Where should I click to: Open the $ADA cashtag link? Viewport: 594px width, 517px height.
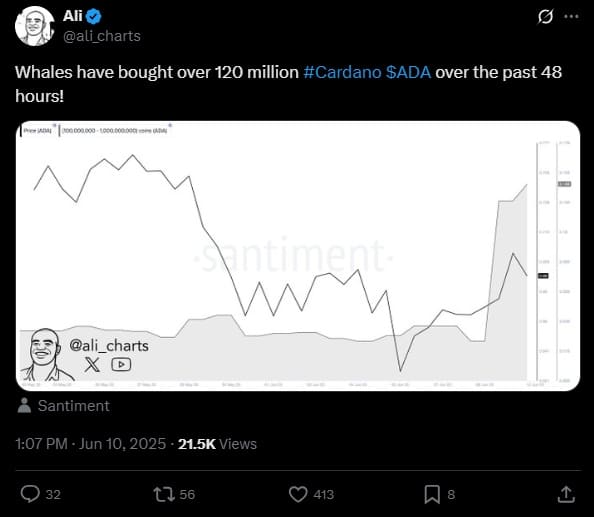[408, 72]
